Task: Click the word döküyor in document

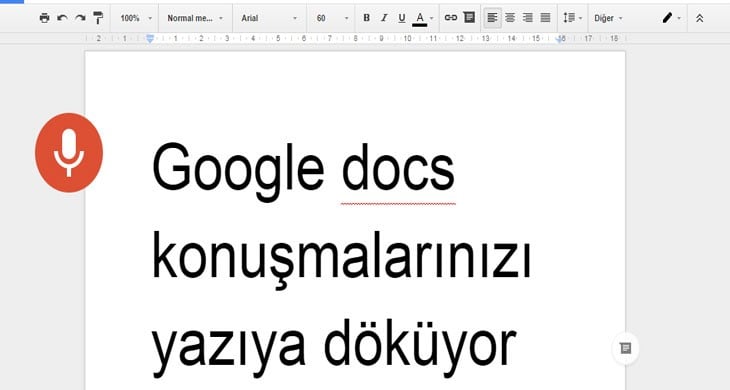Action: tap(420, 348)
